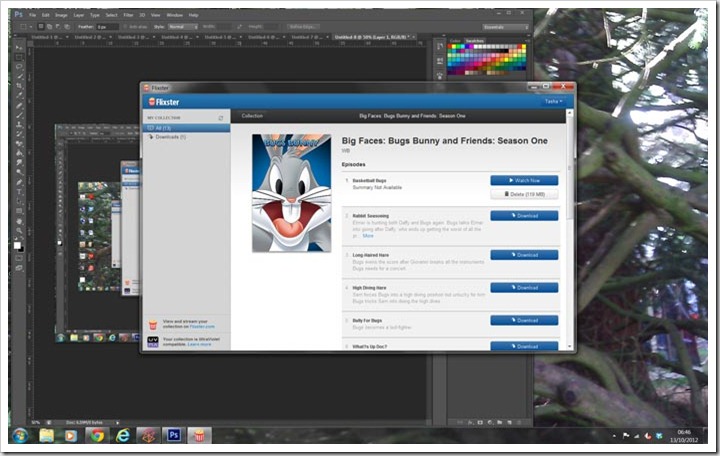Select the History Brush tool
This screenshot has width=720, height=456.
pyautogui.click(x=18, y=134)
